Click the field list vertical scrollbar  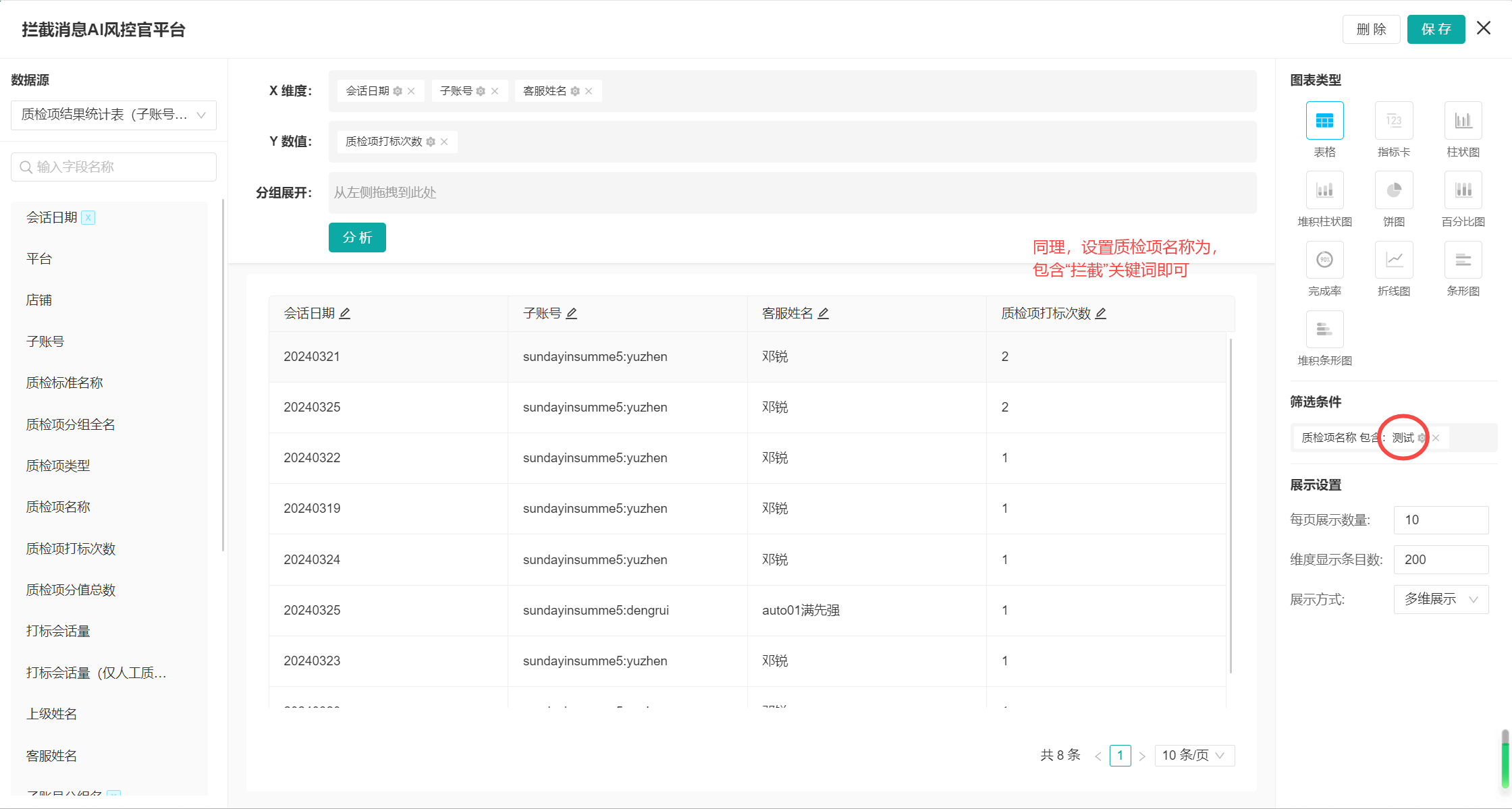pos(223,375)
